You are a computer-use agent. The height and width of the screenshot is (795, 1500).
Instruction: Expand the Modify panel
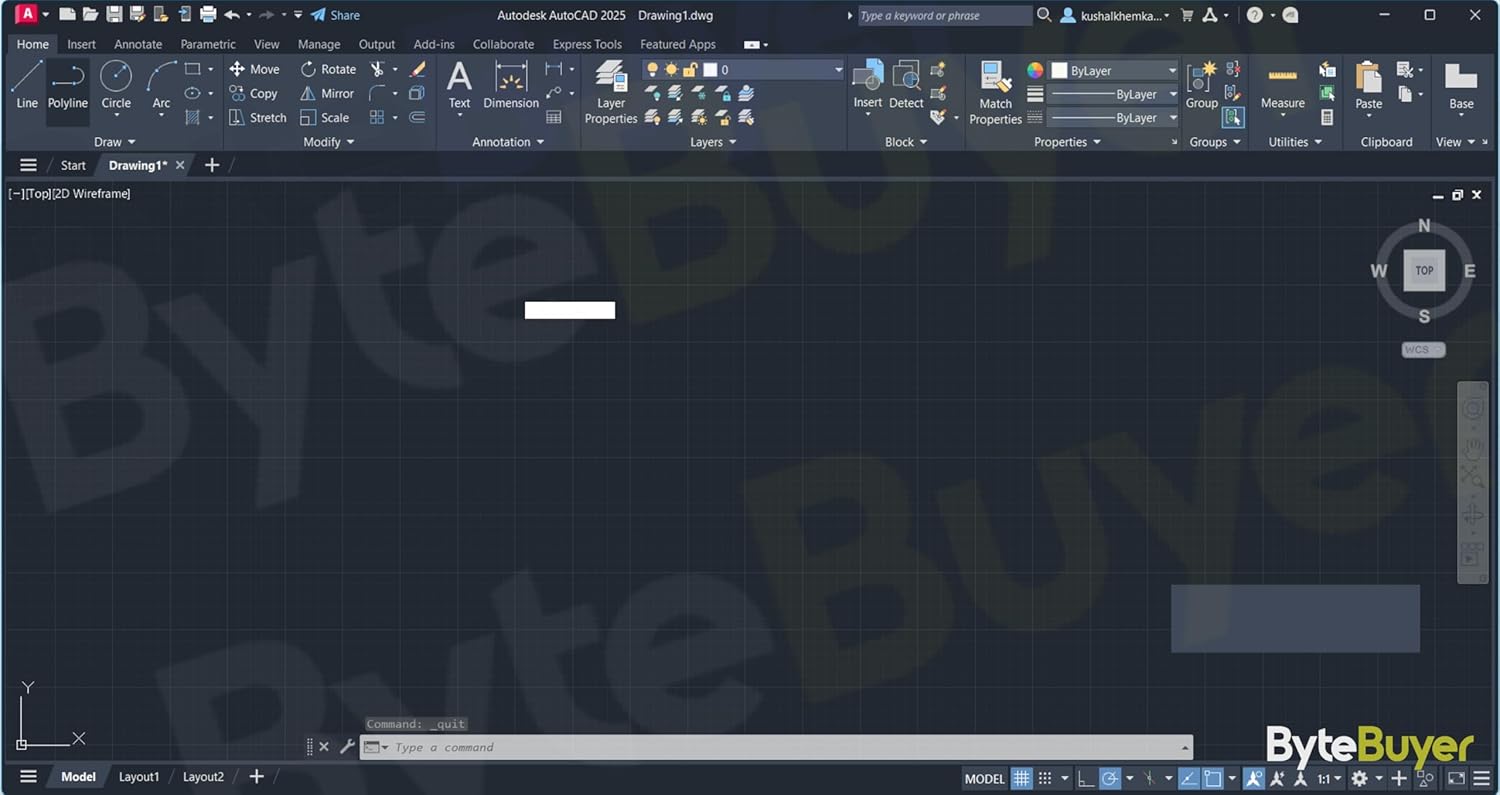[x=329, y=142]
